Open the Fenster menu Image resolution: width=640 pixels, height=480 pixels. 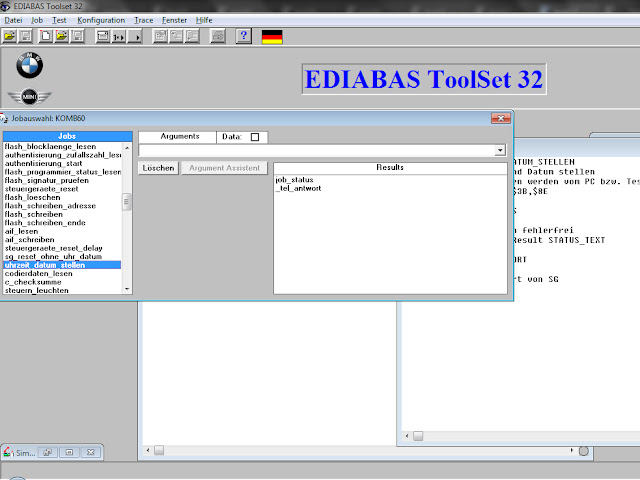point(174,20)
